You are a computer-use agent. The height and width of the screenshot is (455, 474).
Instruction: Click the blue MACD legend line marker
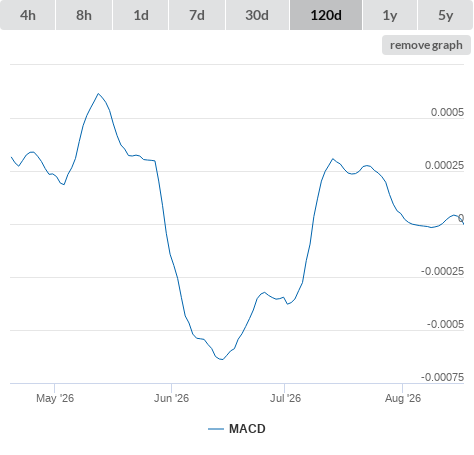point(216,429)
